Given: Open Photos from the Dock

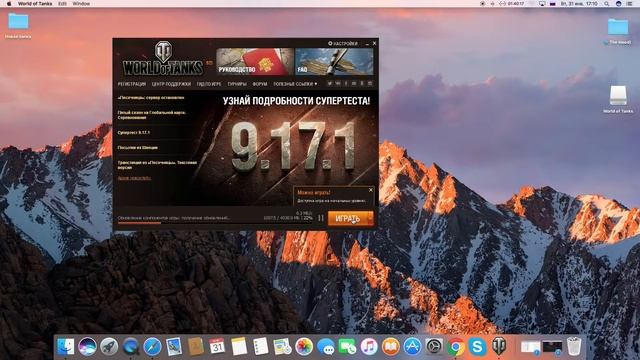Looking at the screenshot, I should (304, 347).
